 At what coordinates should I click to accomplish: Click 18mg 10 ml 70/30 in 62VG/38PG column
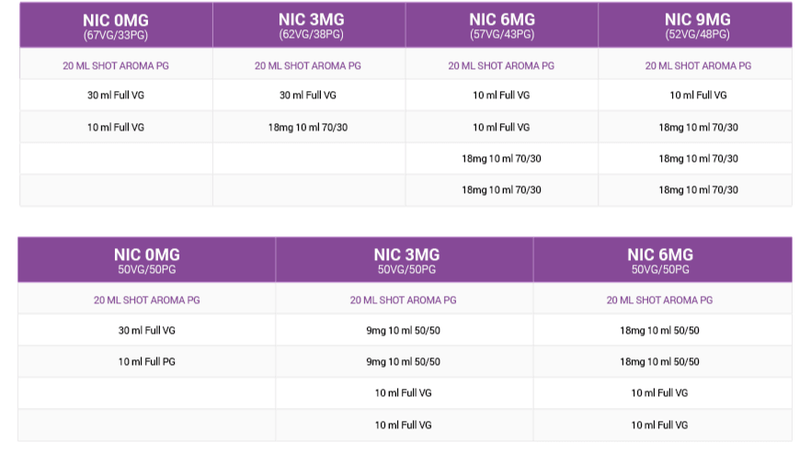point(308,128)
